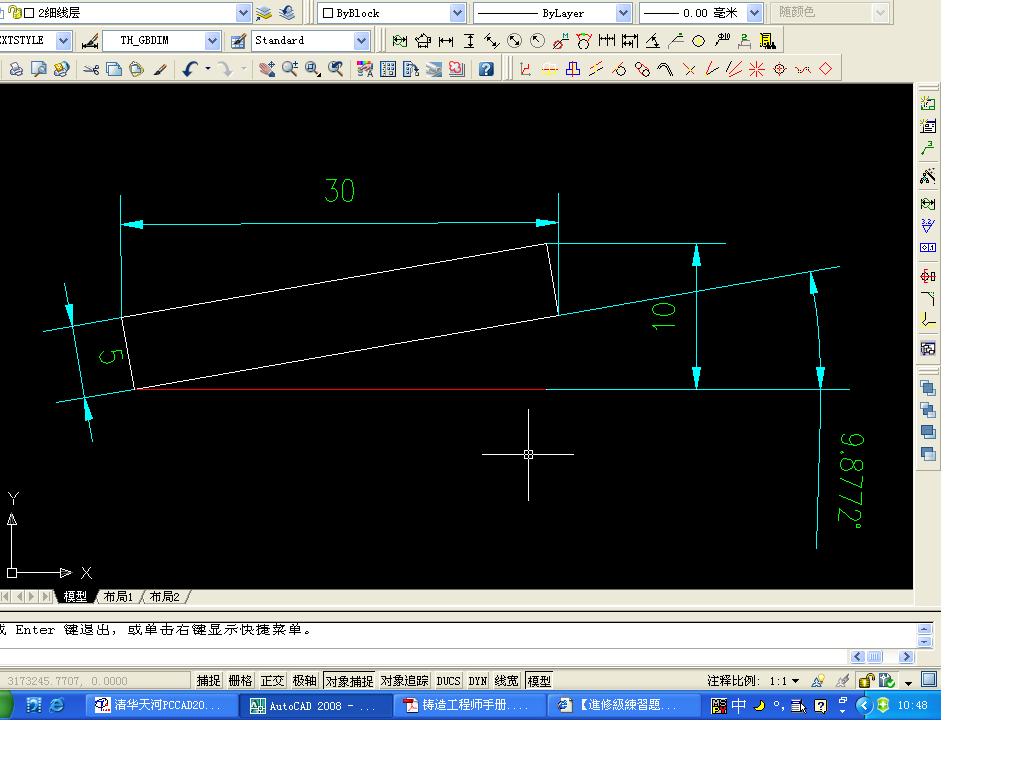Open the undo history dropdown arrow
1024x768 pixels.
coord(208,69)
